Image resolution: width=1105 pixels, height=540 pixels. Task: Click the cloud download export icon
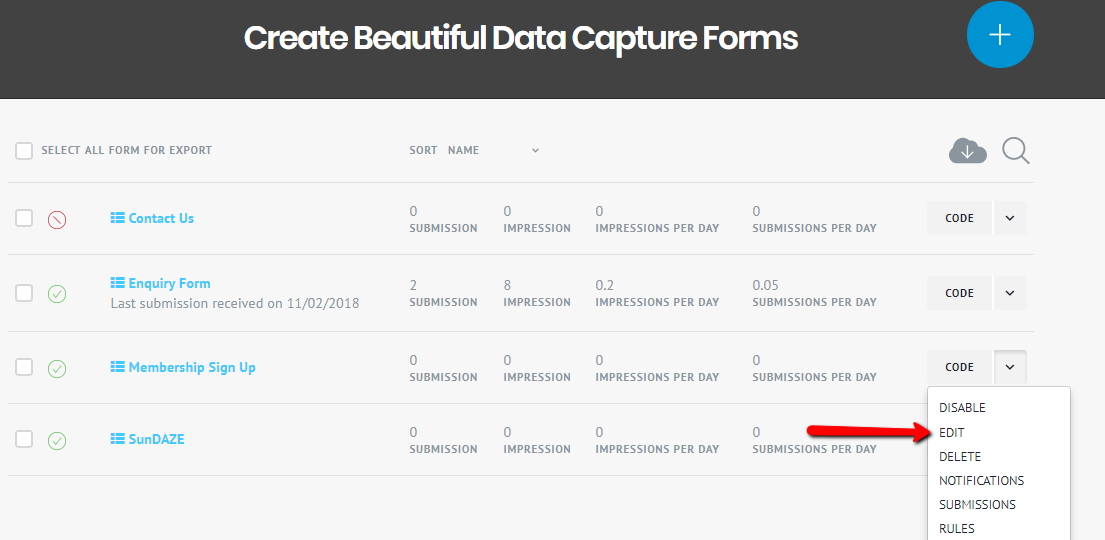tap(967, 151)
